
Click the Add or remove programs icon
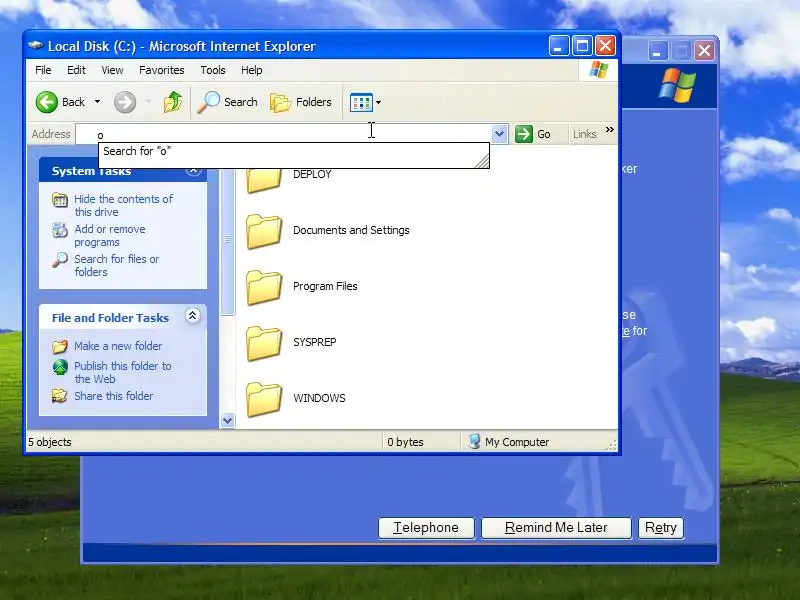click(60, 230)
